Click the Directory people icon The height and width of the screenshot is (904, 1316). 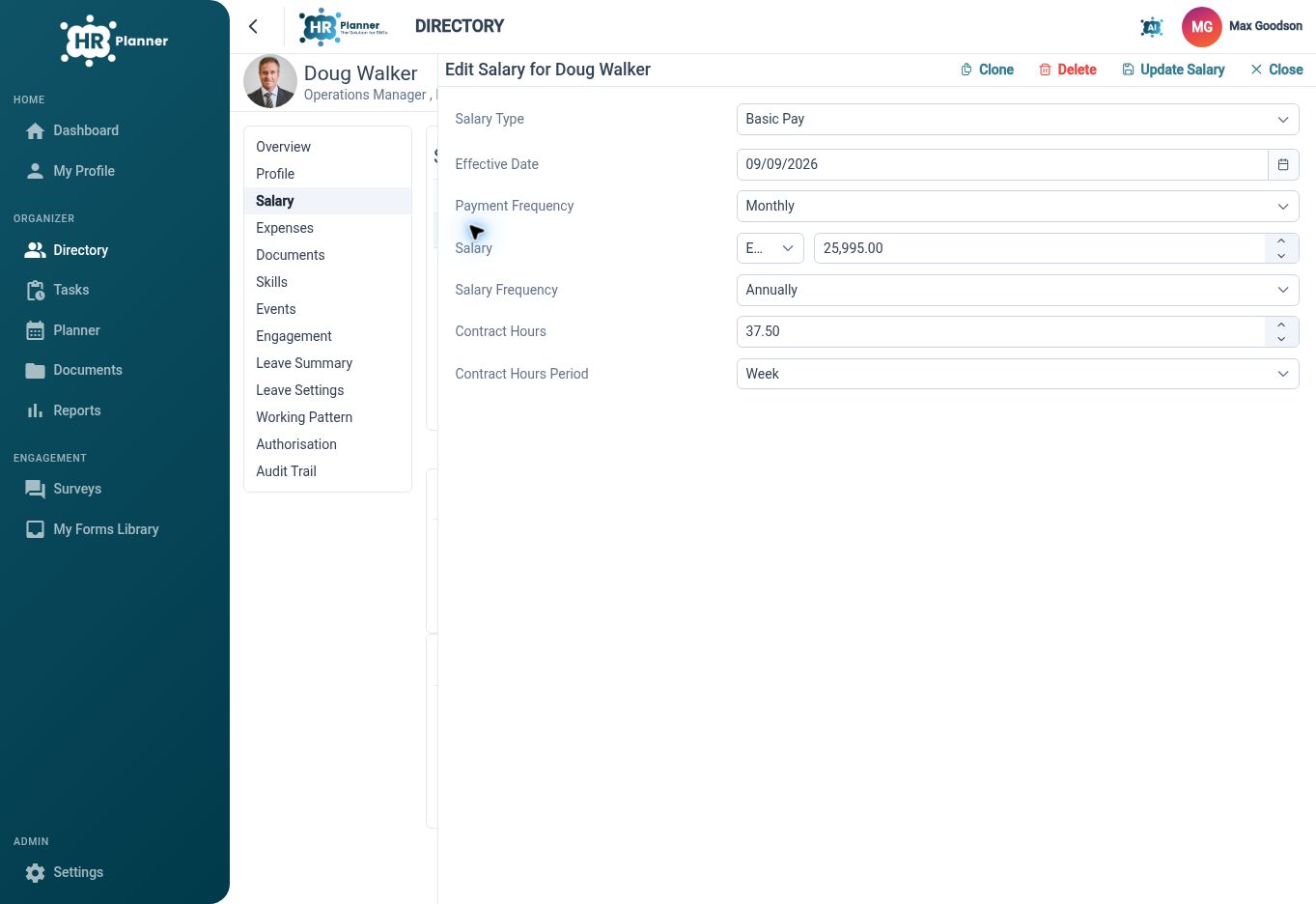pos(36,250)
